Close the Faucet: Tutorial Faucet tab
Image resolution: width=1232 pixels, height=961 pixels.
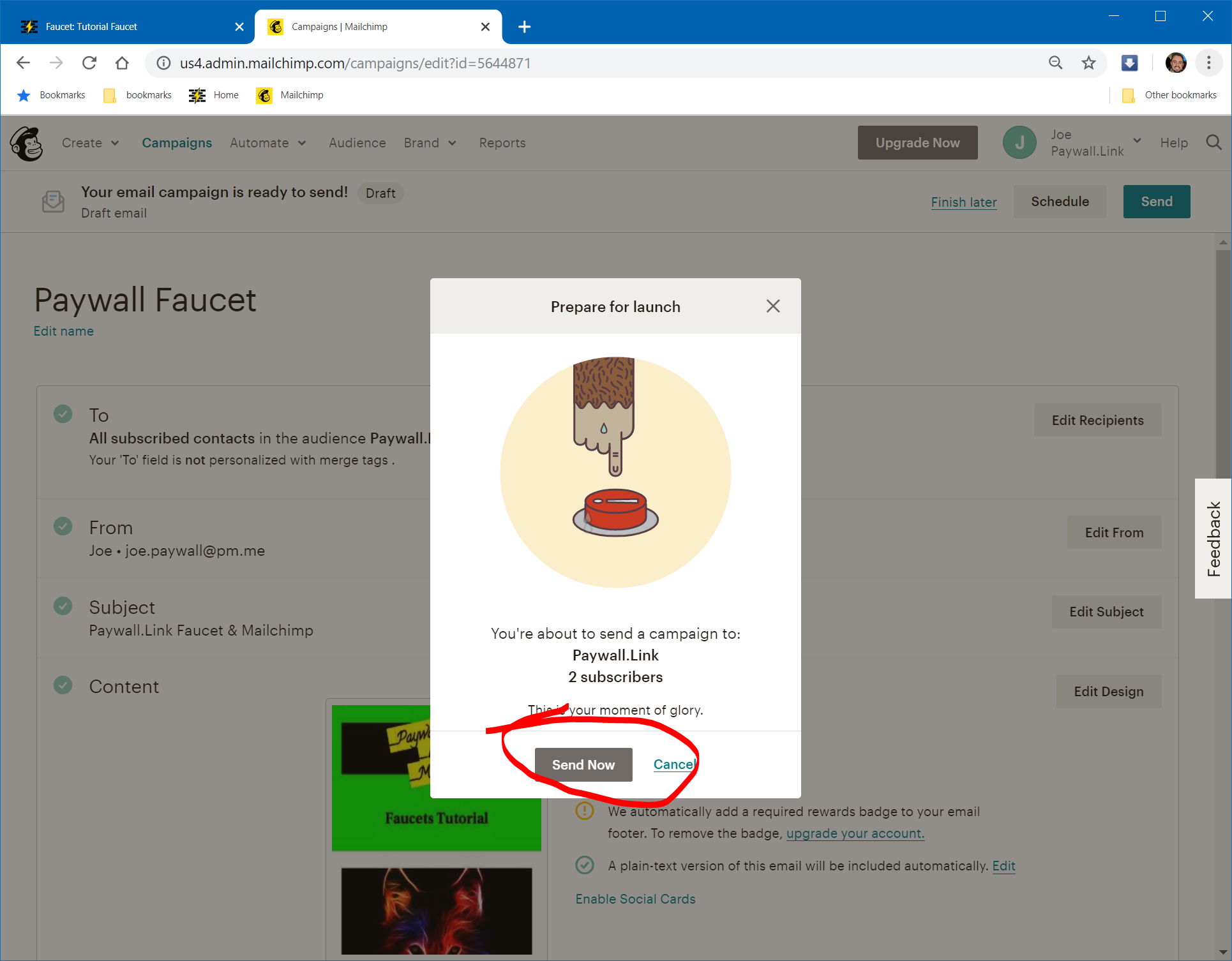point(239,27)
